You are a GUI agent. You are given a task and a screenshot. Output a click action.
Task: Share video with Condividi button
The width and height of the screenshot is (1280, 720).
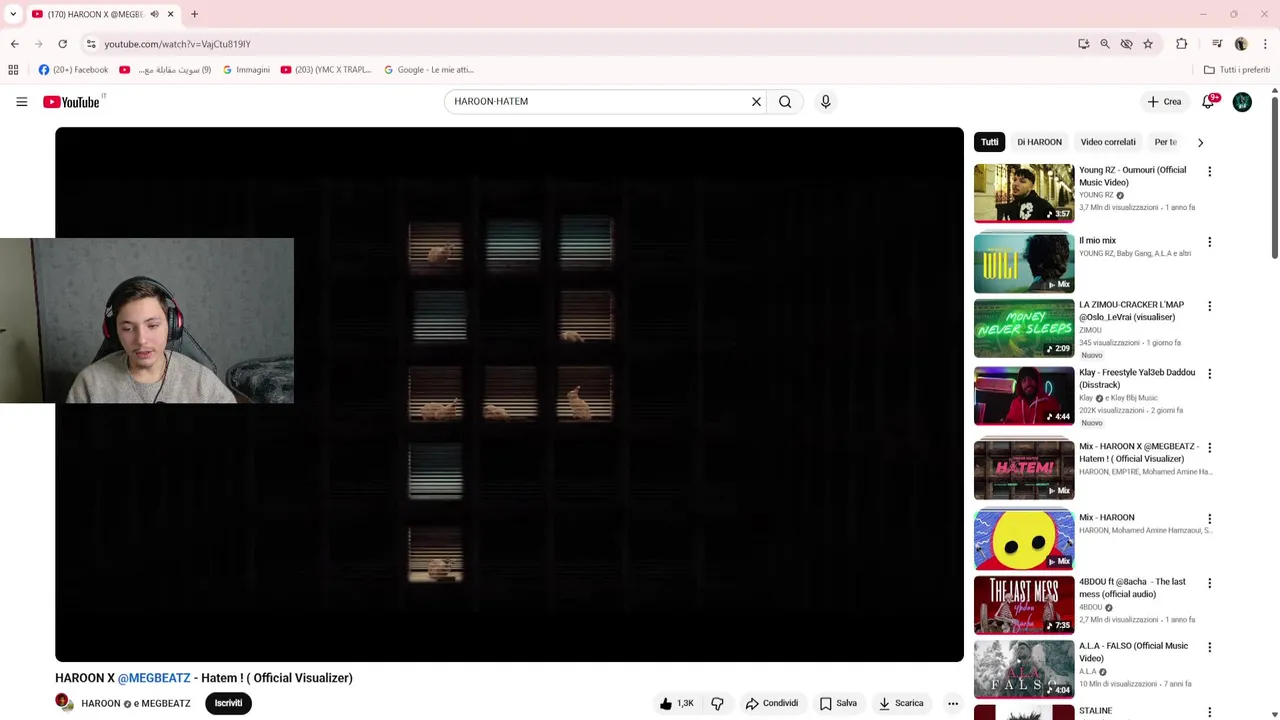[772, 703]
